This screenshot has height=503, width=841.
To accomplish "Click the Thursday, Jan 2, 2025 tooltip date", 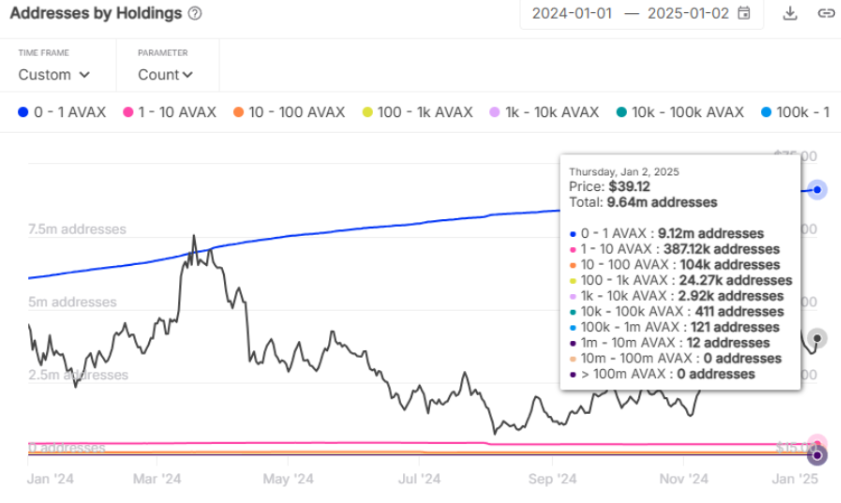I will 624,172.
